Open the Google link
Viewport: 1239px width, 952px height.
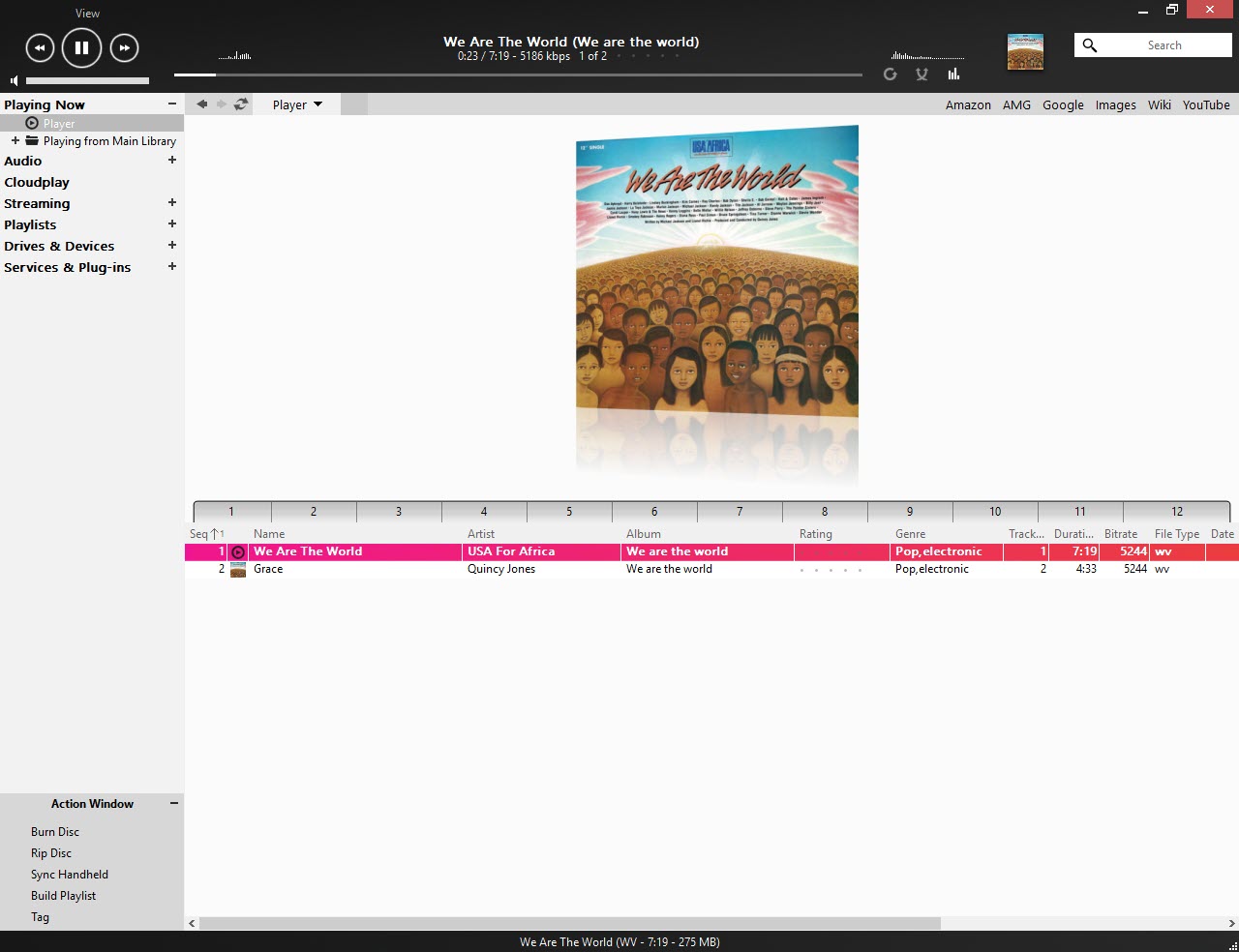(x=1063, y=104)
